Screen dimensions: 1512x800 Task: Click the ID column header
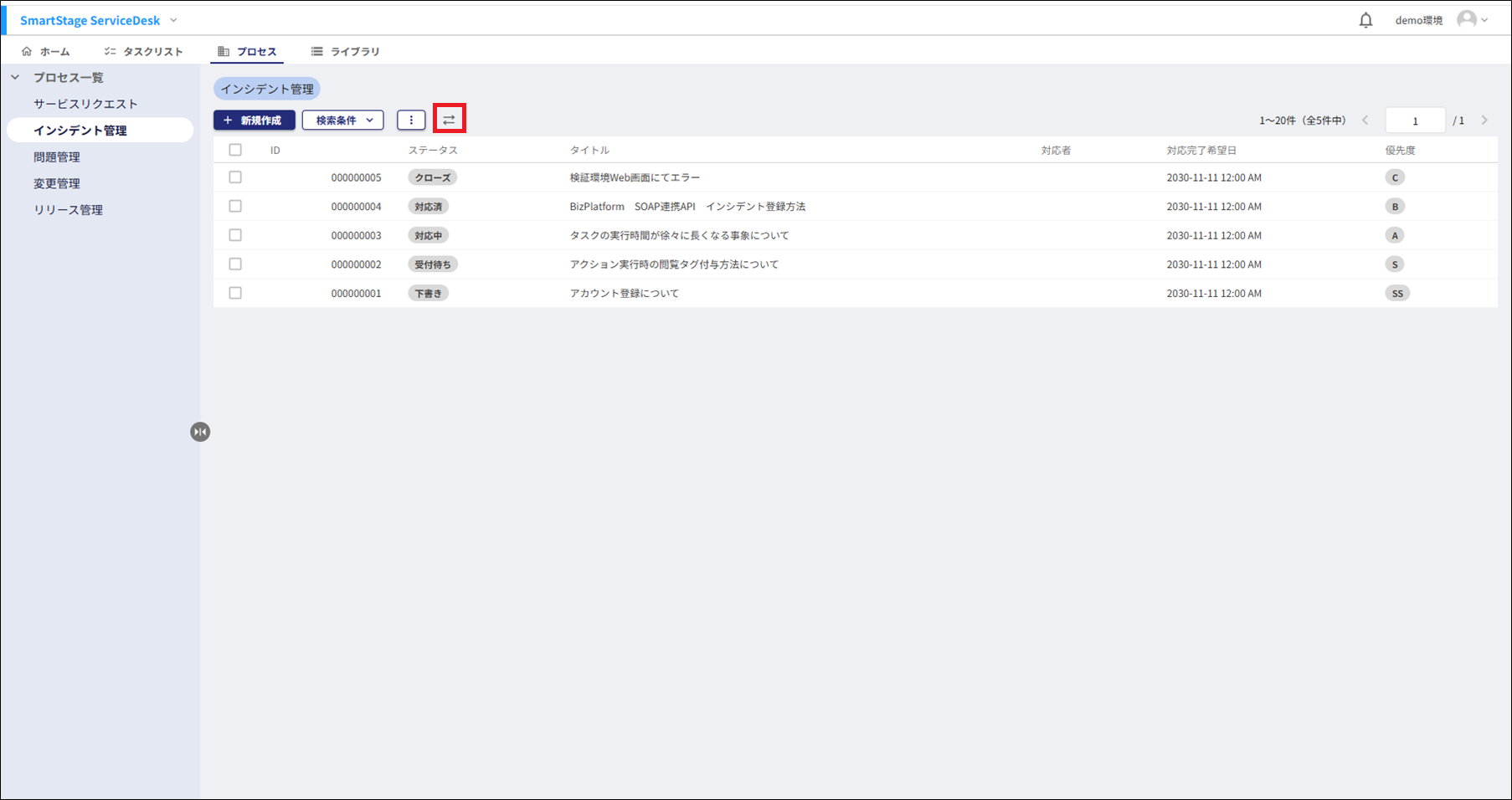[275, 151]
